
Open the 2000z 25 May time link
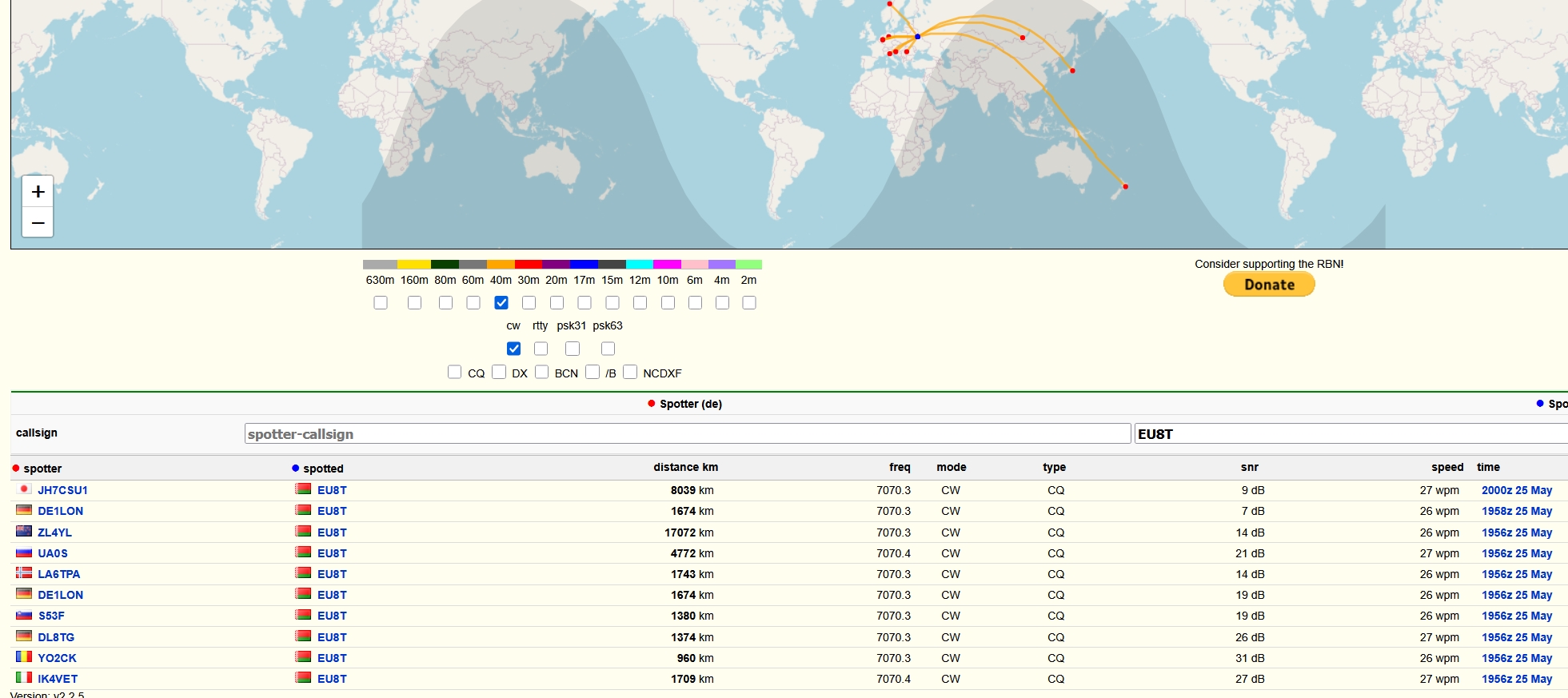pyautogui.click(x=1516, y=490)
